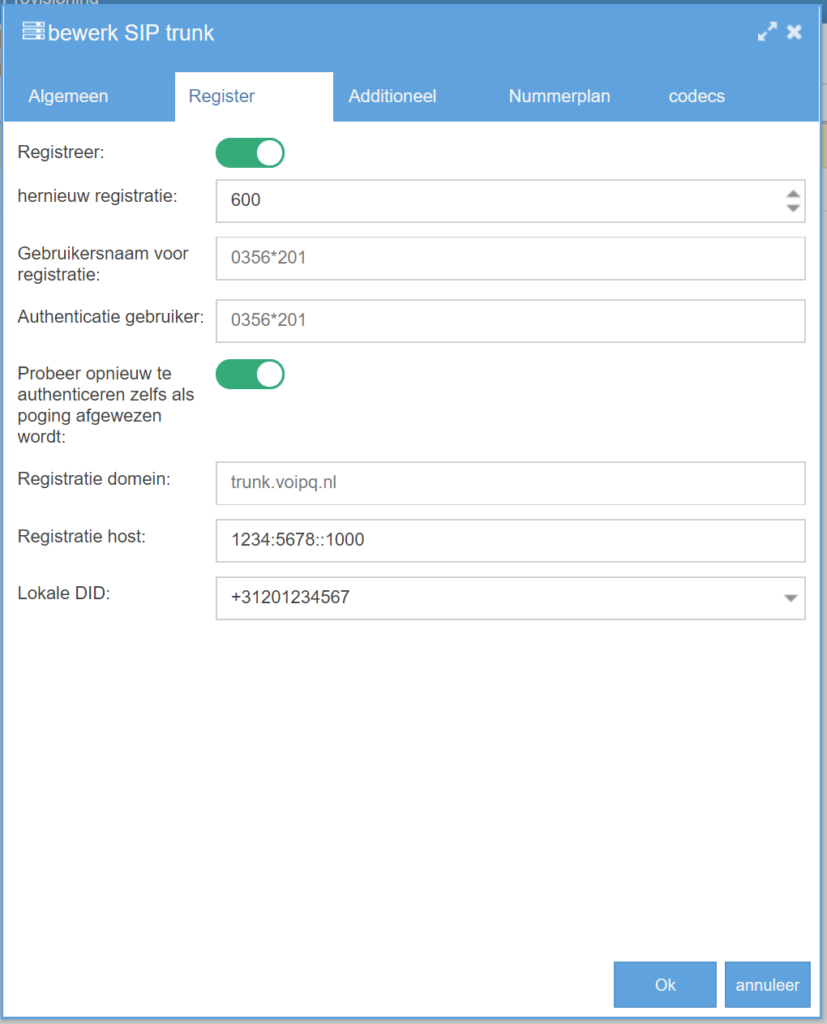Switch to the codecs tab
Image resolution: width=827 pixels, height=1024 pixels.
point(696,97)
